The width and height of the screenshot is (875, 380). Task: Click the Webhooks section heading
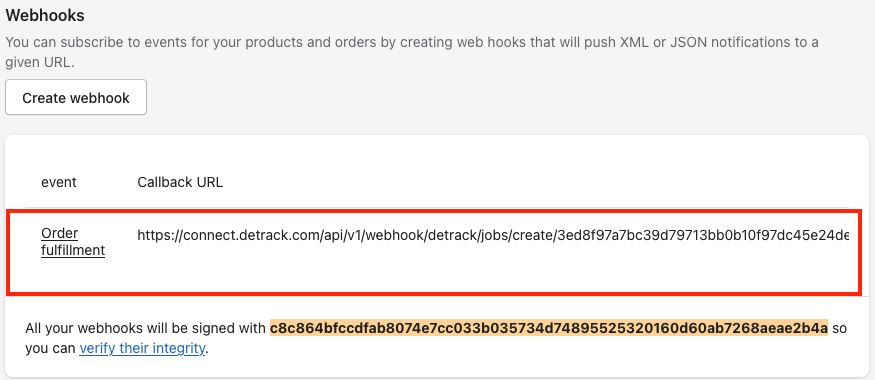click(45, 16)
